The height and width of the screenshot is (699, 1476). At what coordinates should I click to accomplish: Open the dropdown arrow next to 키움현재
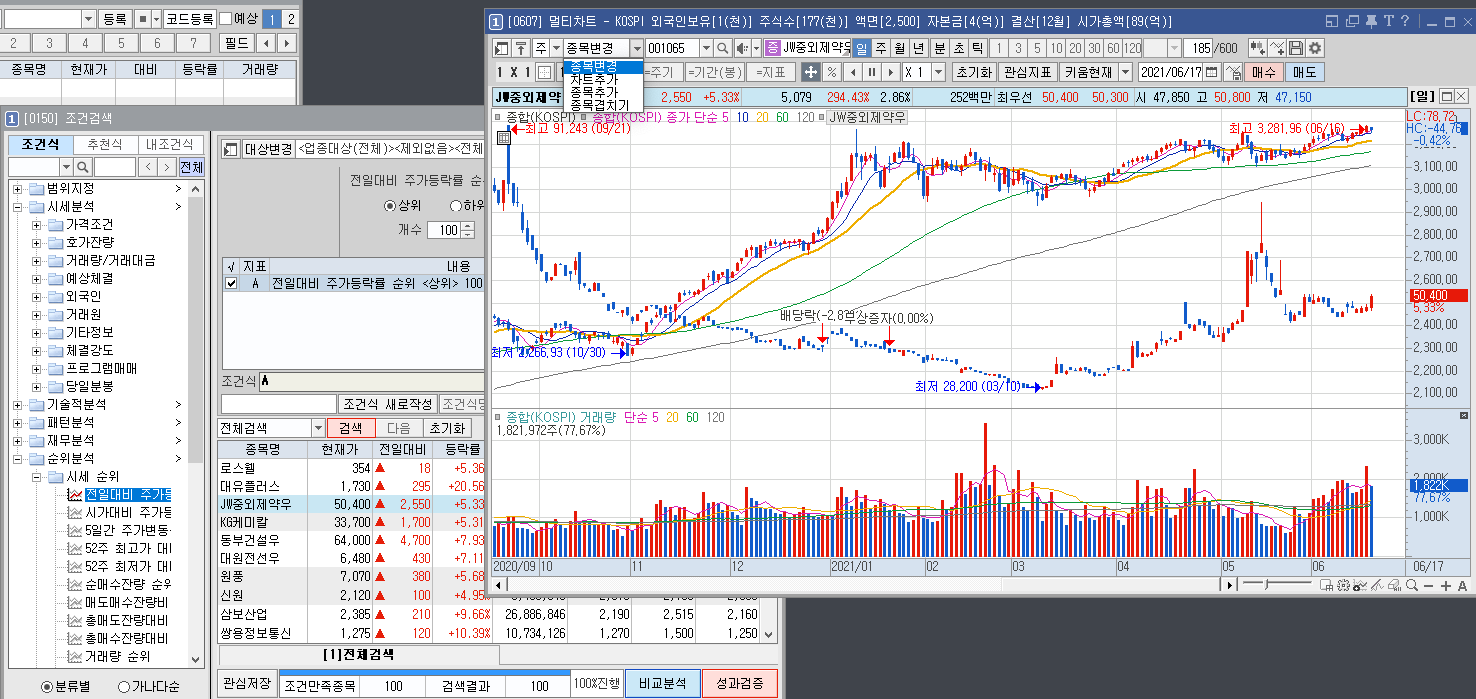[1125, 72]
